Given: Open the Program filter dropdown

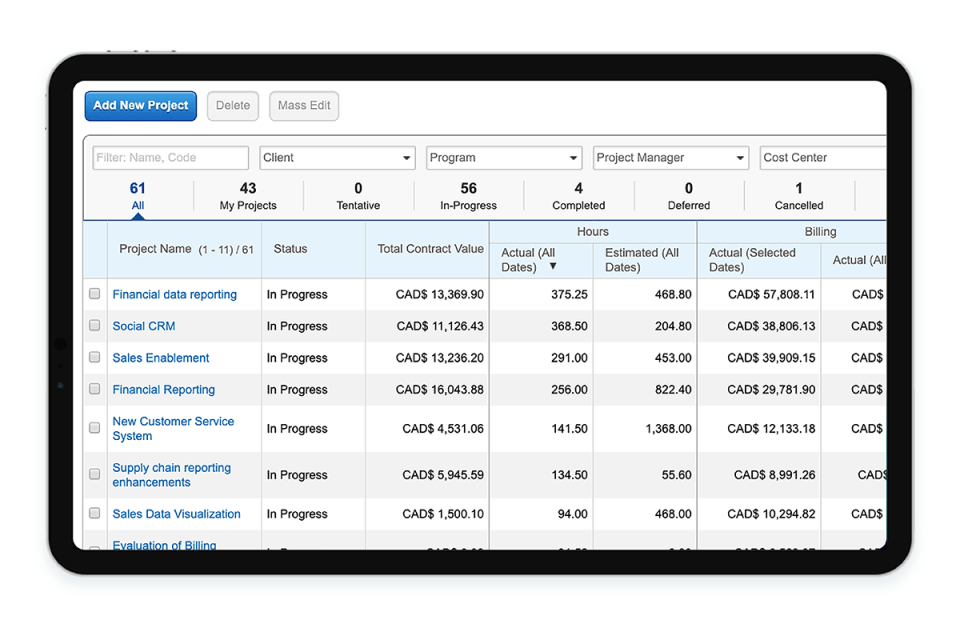Looking at the screenshot, I should [x=504, y=157].
